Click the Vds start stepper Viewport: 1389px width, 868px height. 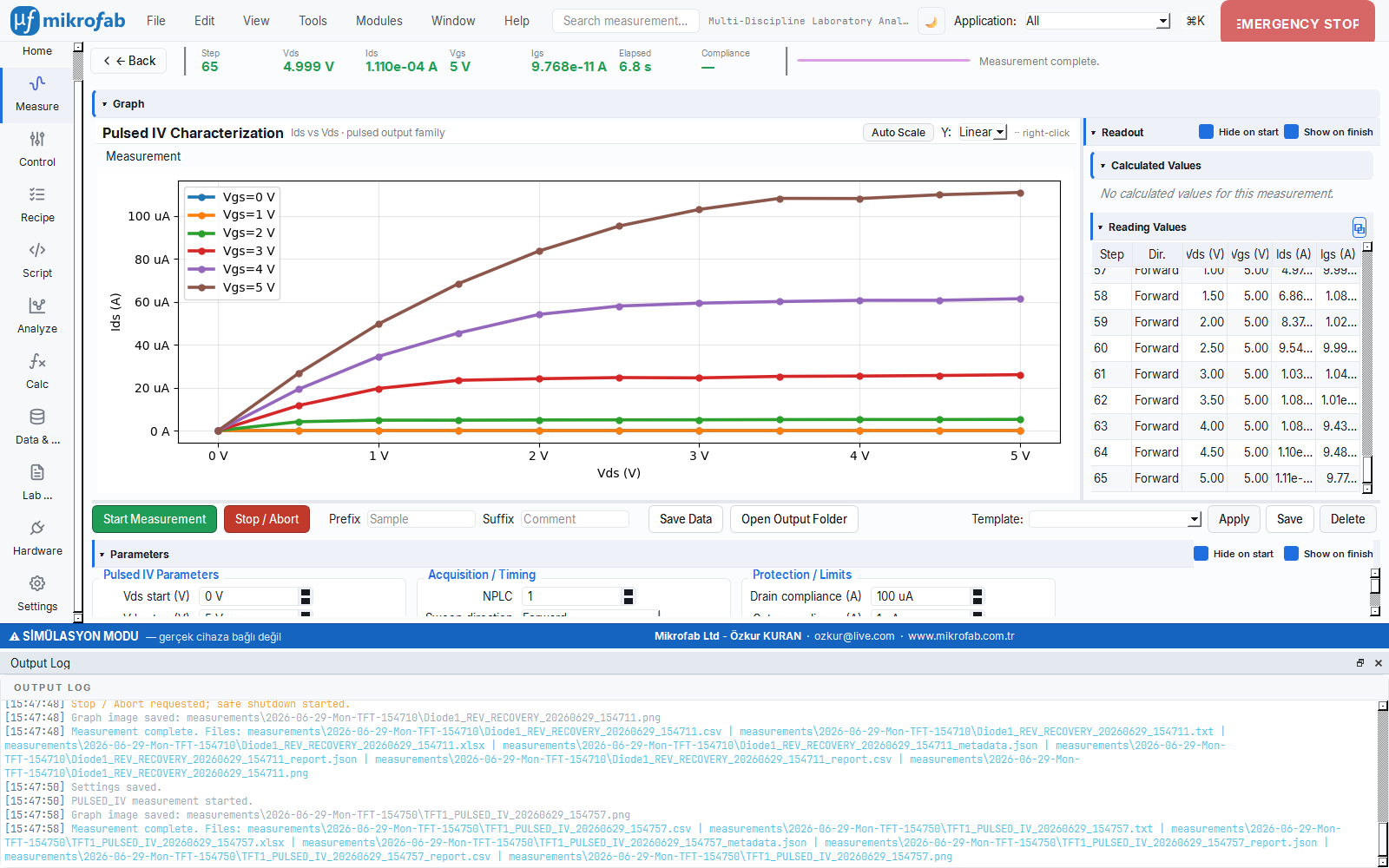pyautogui.click(x=306, y=596)
